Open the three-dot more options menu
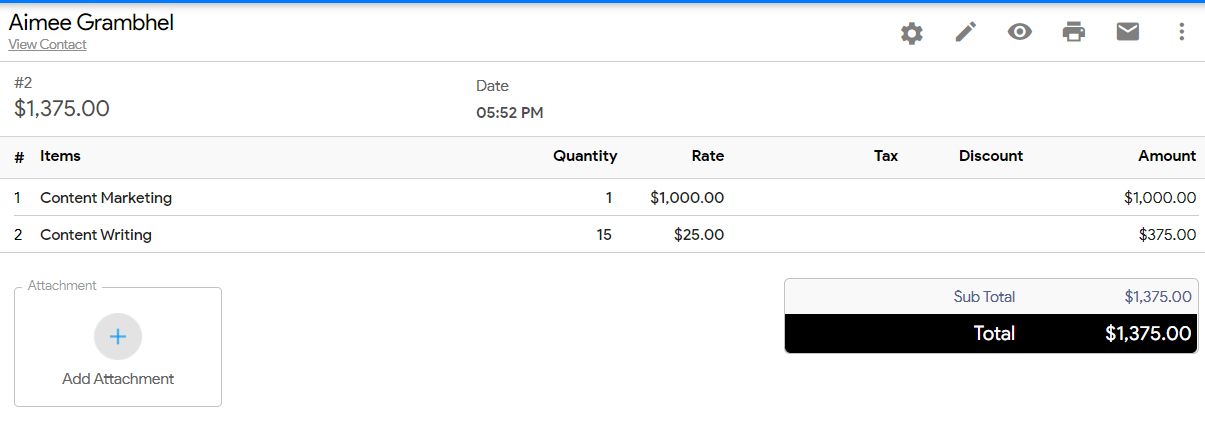1205x428 pixels. coord(1181,32)
